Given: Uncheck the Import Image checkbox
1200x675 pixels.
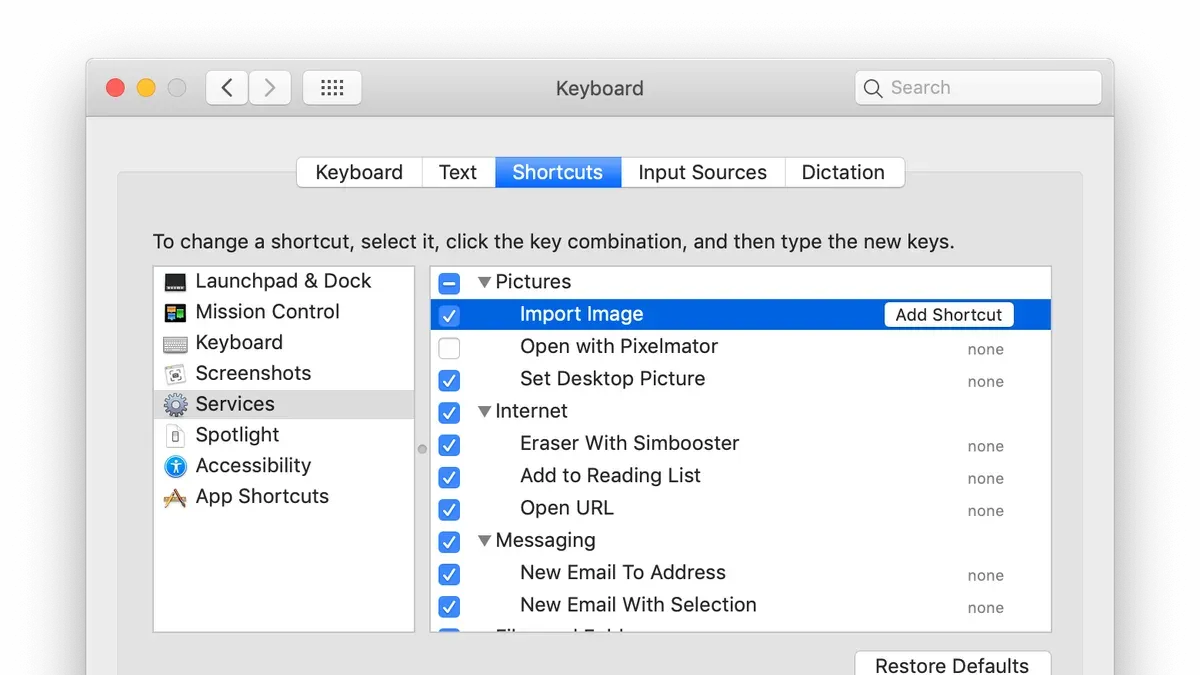Looking at the screenshot, I should point(449,316).
